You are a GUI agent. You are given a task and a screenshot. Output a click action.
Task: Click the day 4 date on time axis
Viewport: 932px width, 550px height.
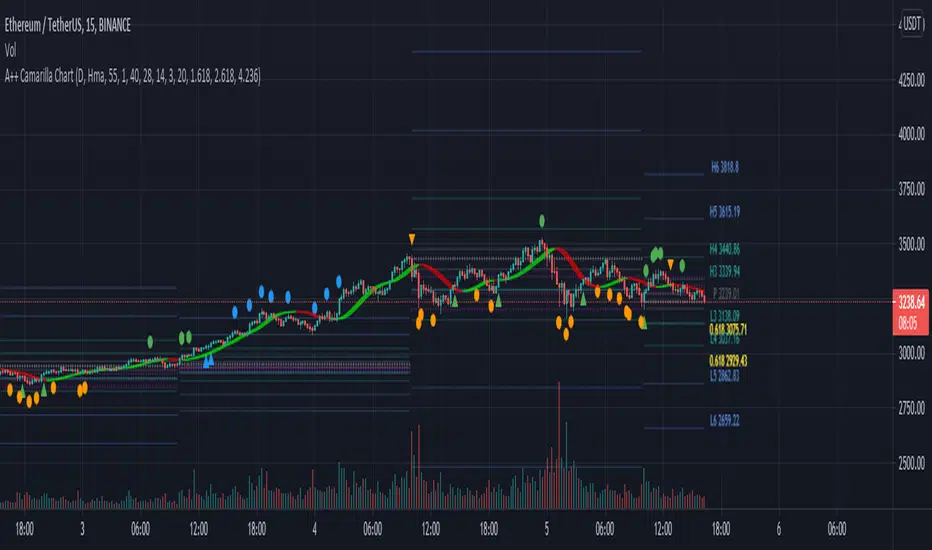pos(314,529)
